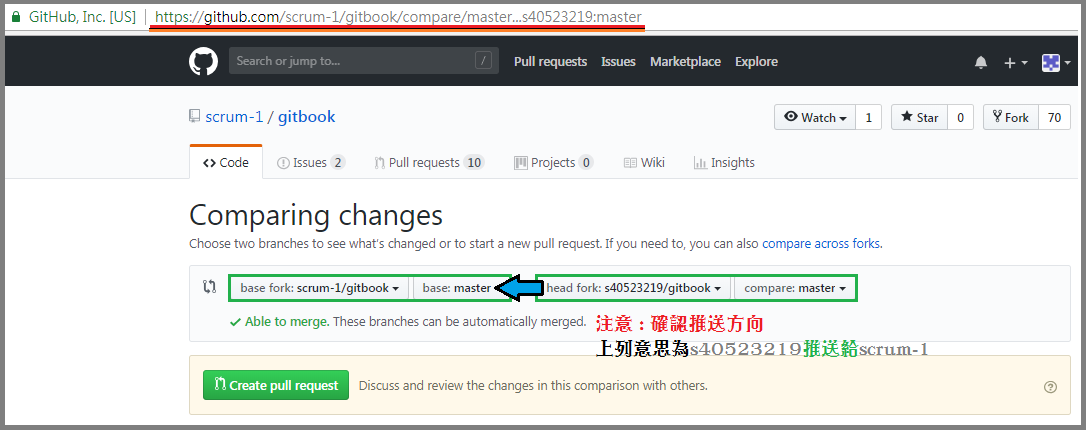Click the slash shortcut key icon in search
The height and width of the screenshot is (430, 1086).
(x=483, y=61)
